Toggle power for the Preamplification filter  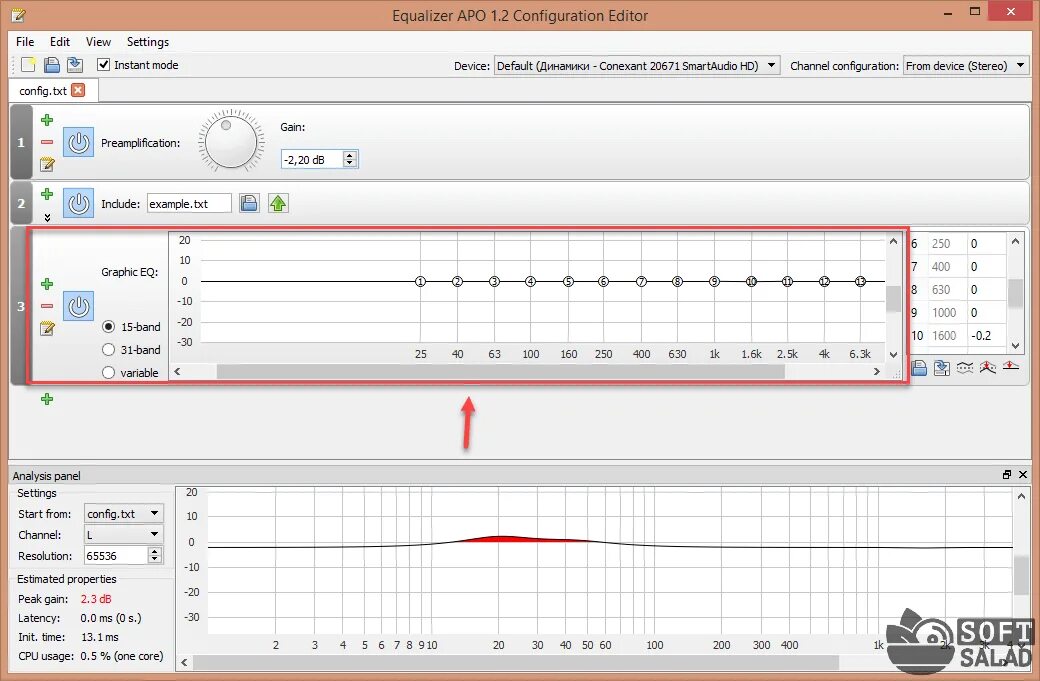pyautogui.click(x=78, y=143)
